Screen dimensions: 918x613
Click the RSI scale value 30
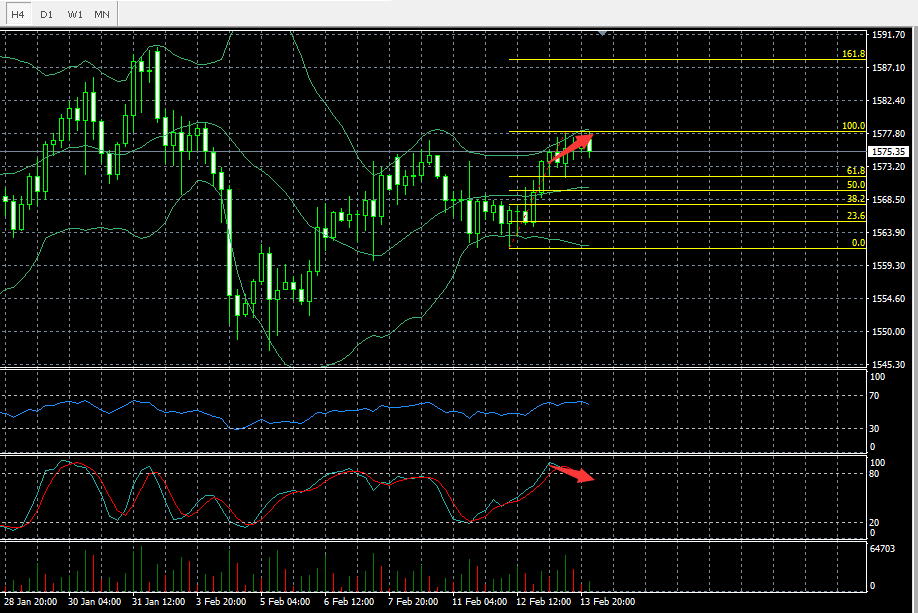pyautogui.click(x=874, y=429)
